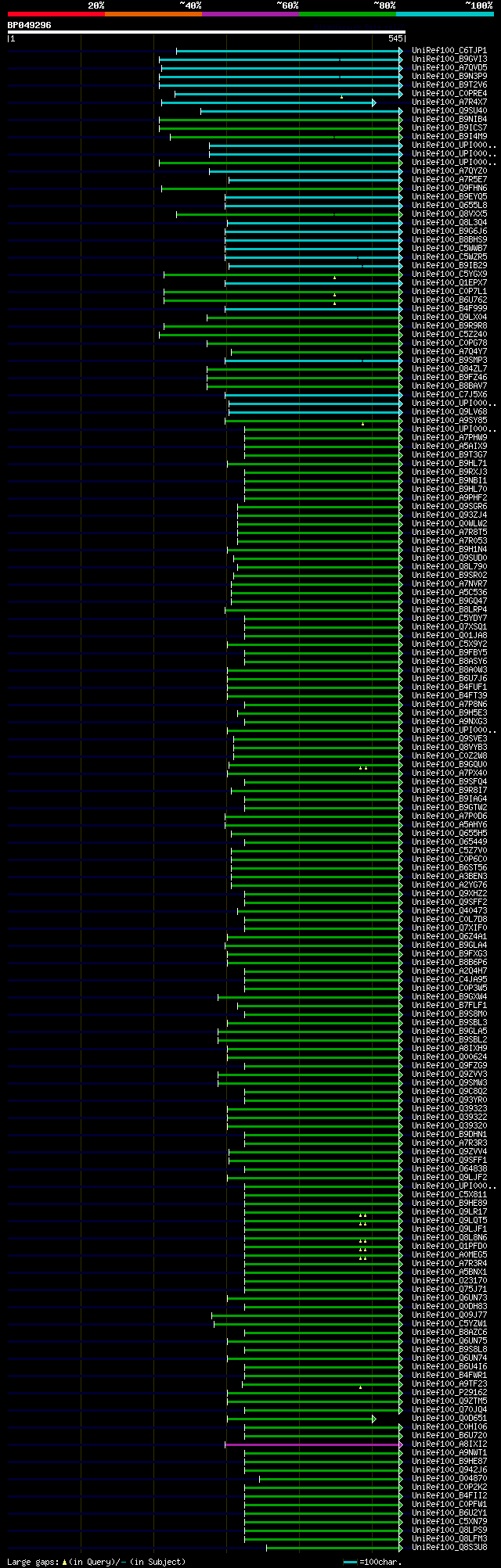This screenshot has height=1568, width=501.
Task: Select label UniRef100_B9R9R8
Action: click(449, 326)
